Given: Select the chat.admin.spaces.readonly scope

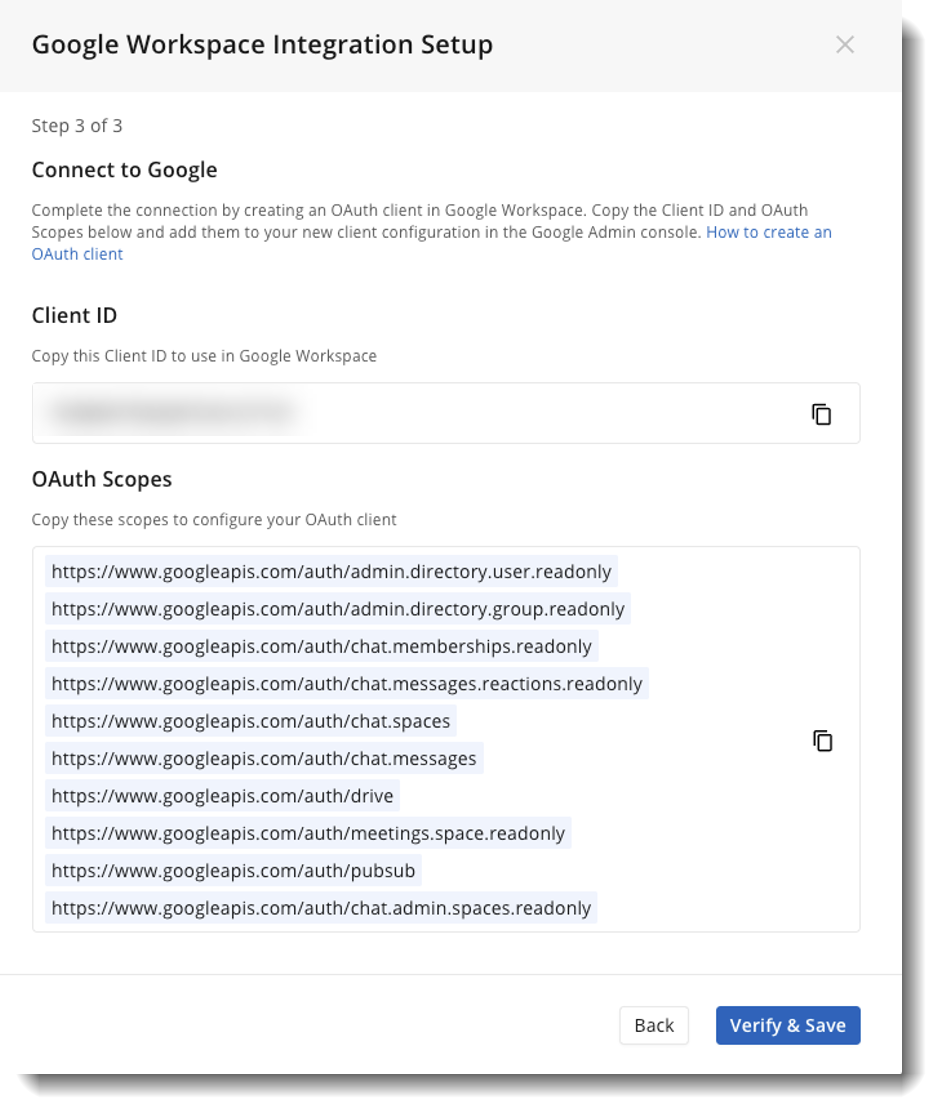Looking at the screenshot, I should (321, 908).
